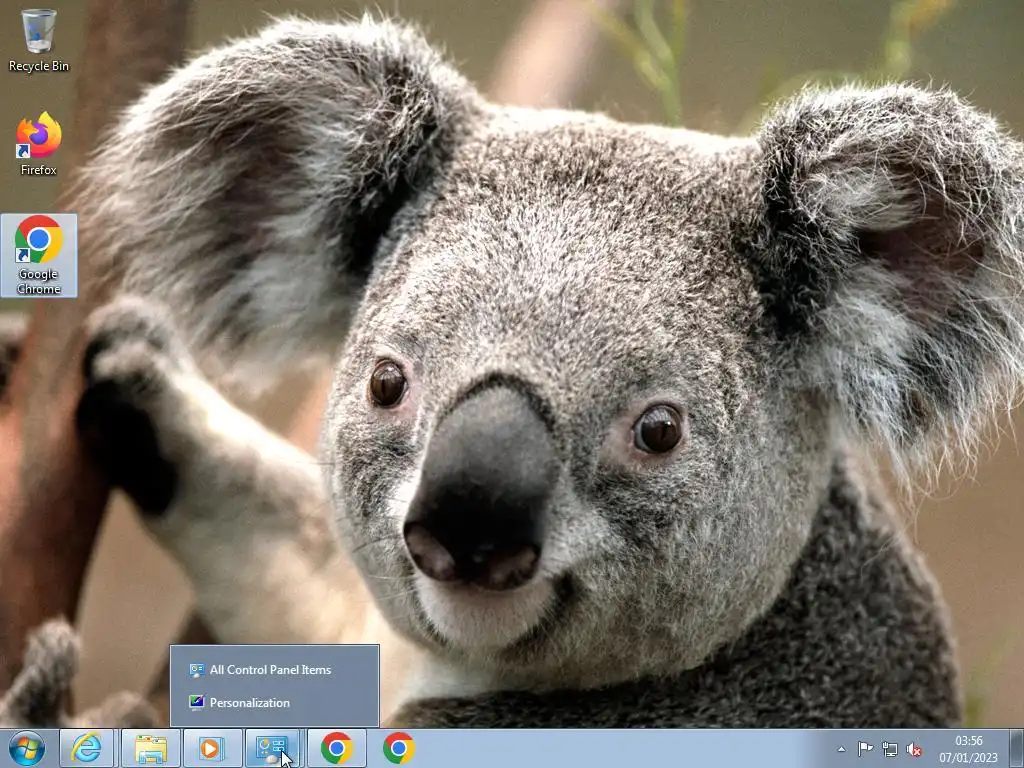Open the network status tray icon
Image resolution: width=1024 pixels, height=768 pixels.
coord(889,749)
